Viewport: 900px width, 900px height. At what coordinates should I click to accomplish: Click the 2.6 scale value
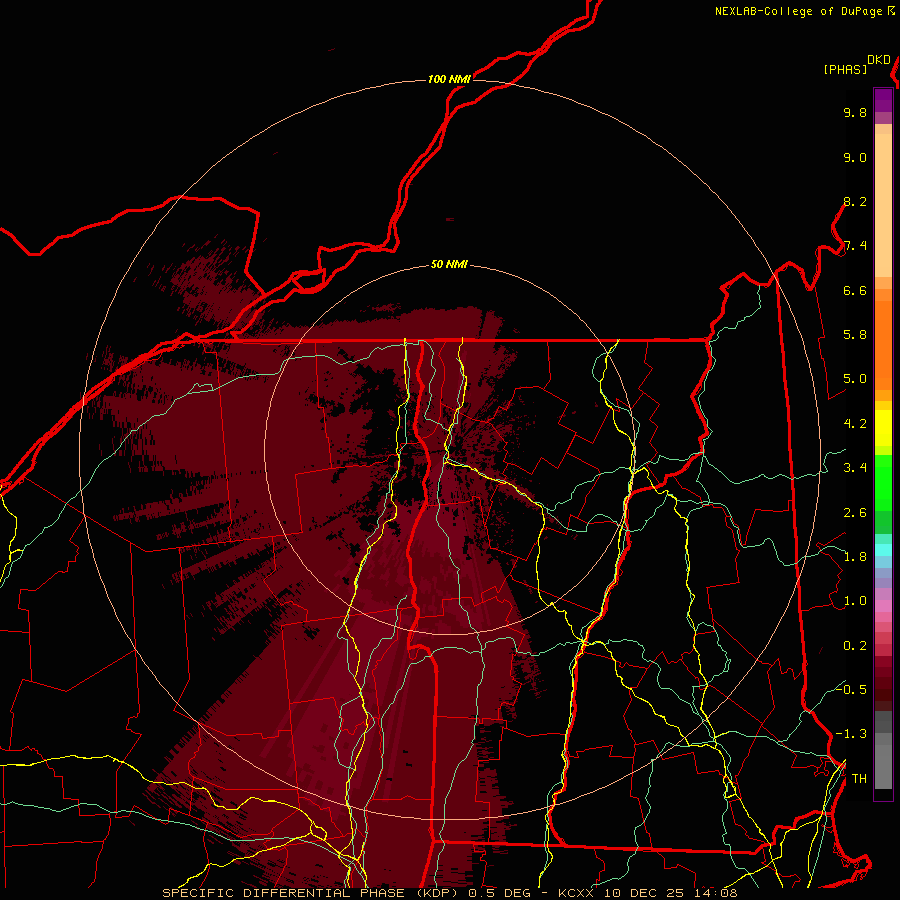(x=855, y=513)
